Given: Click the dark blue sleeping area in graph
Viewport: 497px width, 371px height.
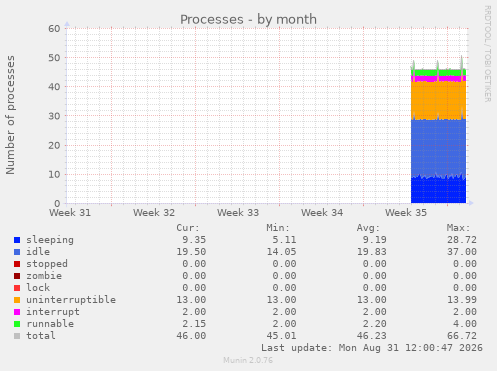Looking at the screenshot, I should (438, 190).
